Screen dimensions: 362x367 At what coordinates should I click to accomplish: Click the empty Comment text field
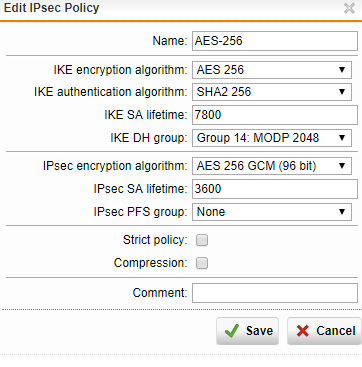[x=275, y=293]
